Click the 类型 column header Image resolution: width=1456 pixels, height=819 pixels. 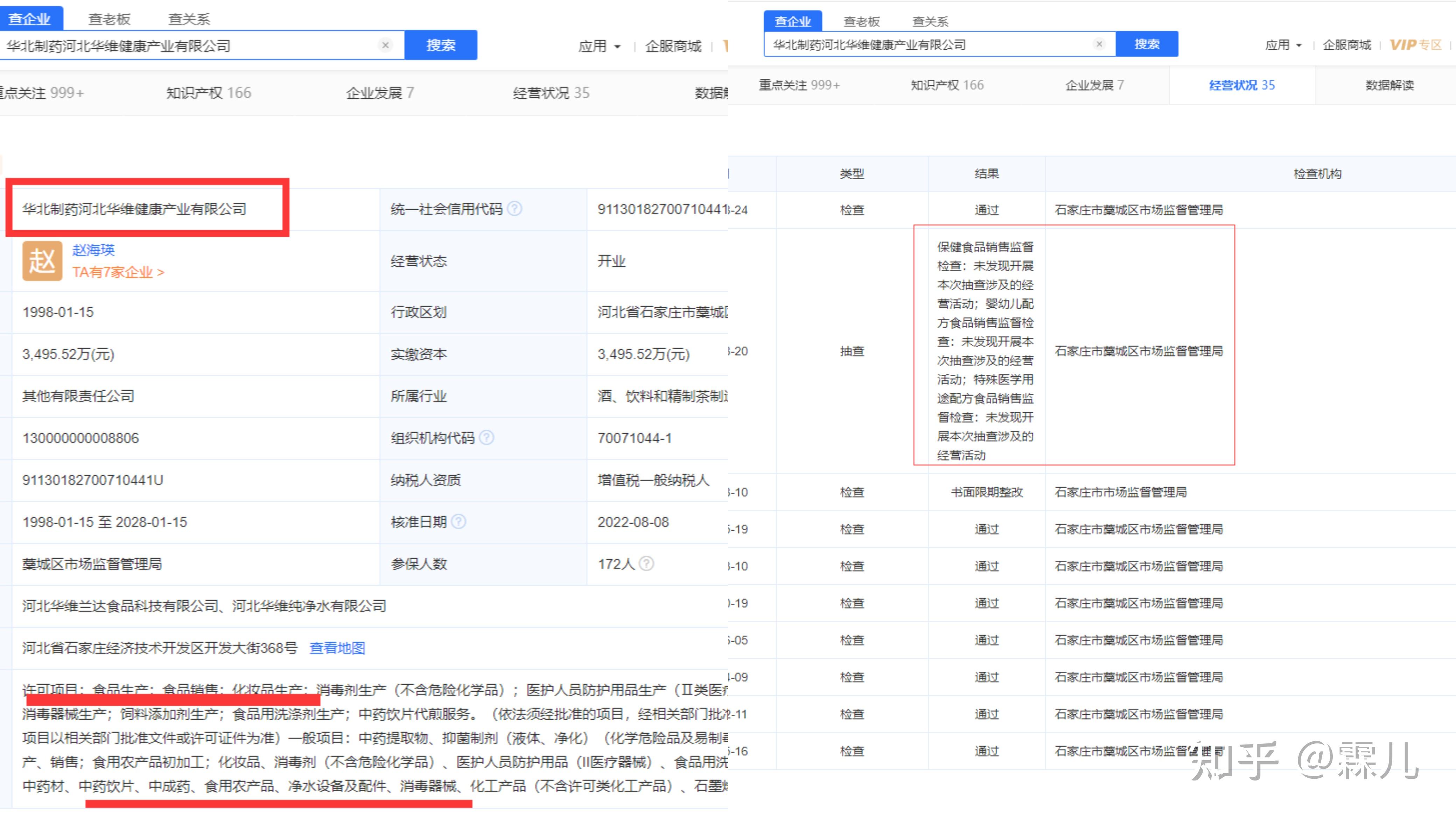tap(852, 174)
